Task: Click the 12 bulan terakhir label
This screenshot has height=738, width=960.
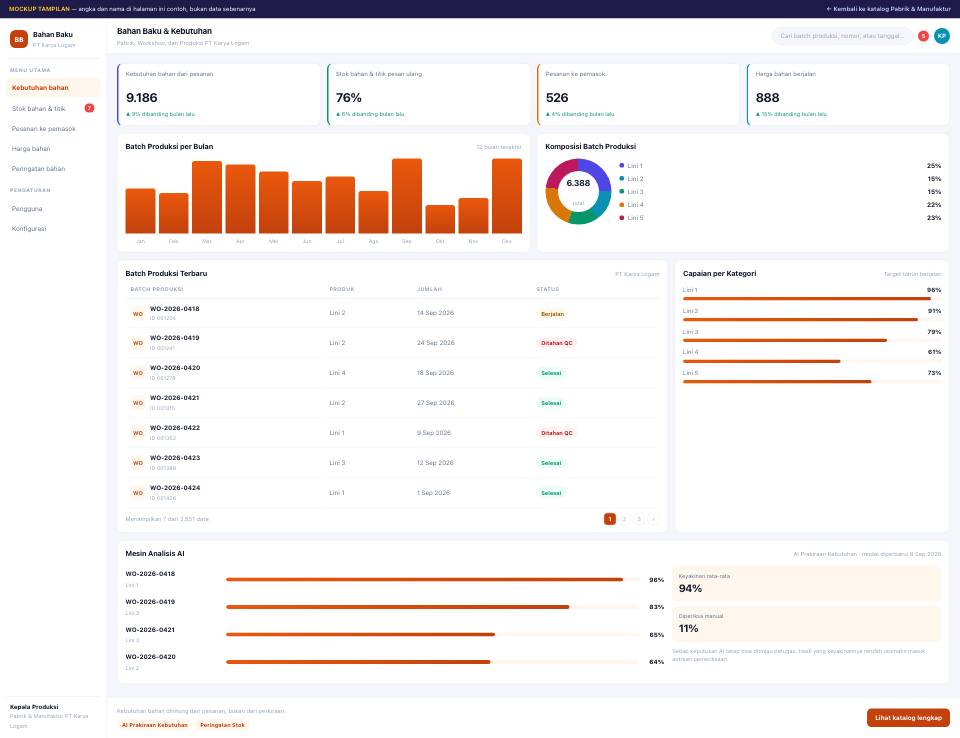Action: pos(499,147)
